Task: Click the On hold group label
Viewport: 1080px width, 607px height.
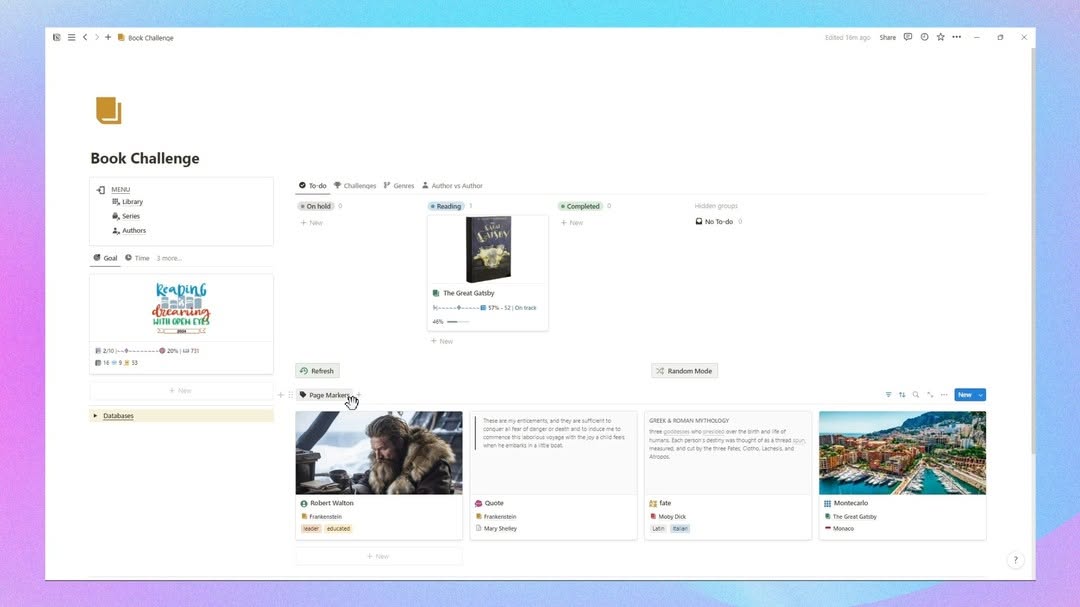Action: point(315,206)
